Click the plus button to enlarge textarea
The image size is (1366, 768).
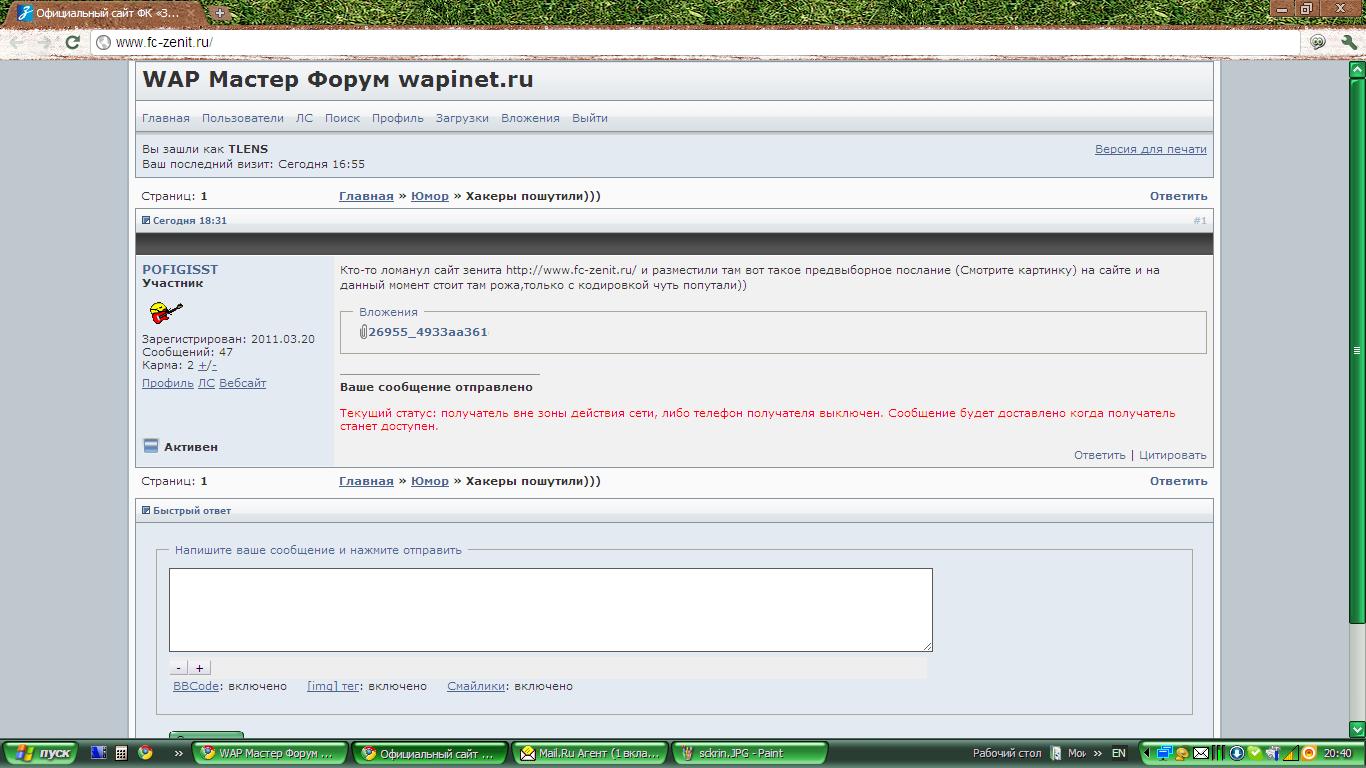[200, 668]
